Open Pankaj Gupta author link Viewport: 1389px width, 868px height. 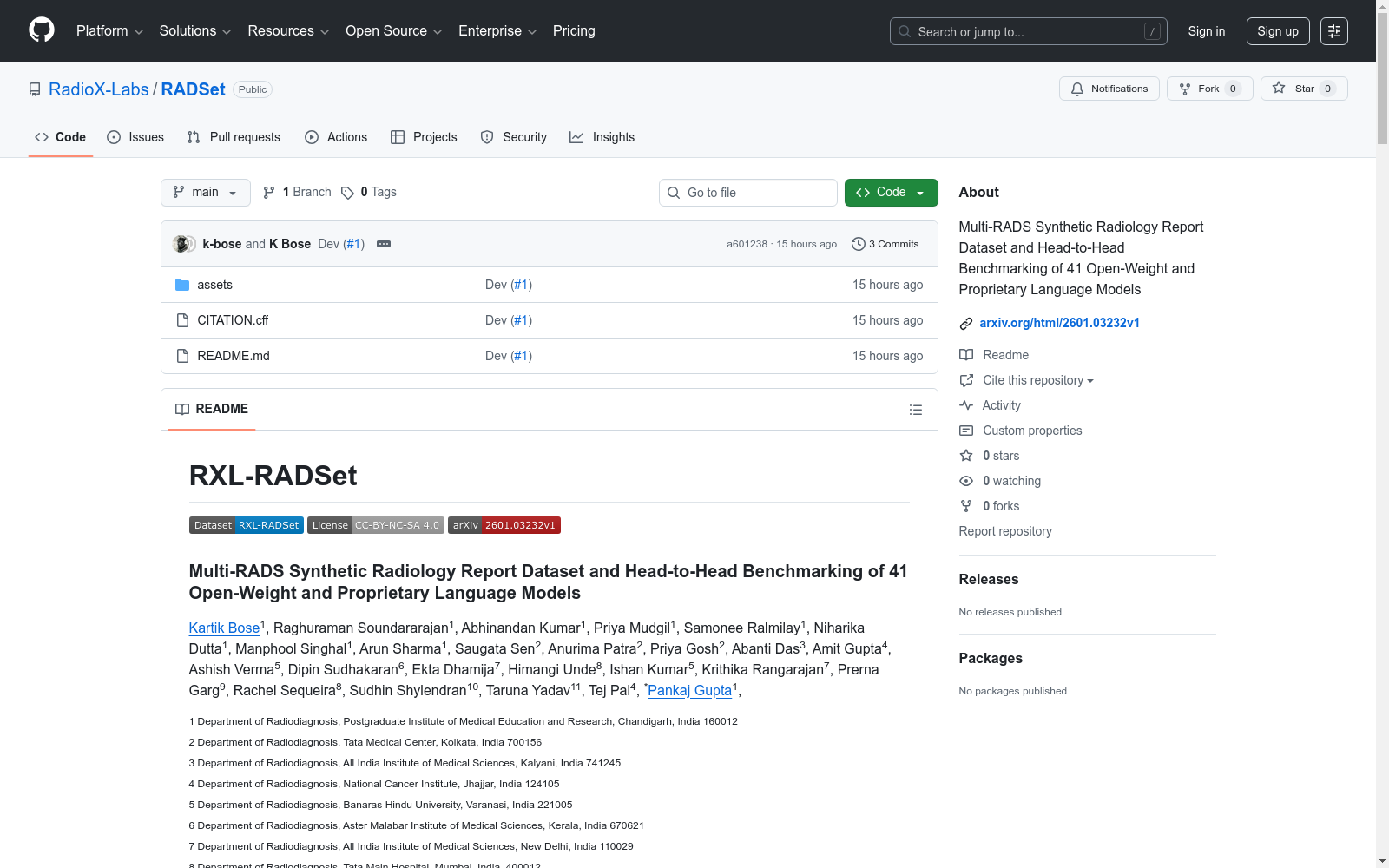(x=689, y=690)
